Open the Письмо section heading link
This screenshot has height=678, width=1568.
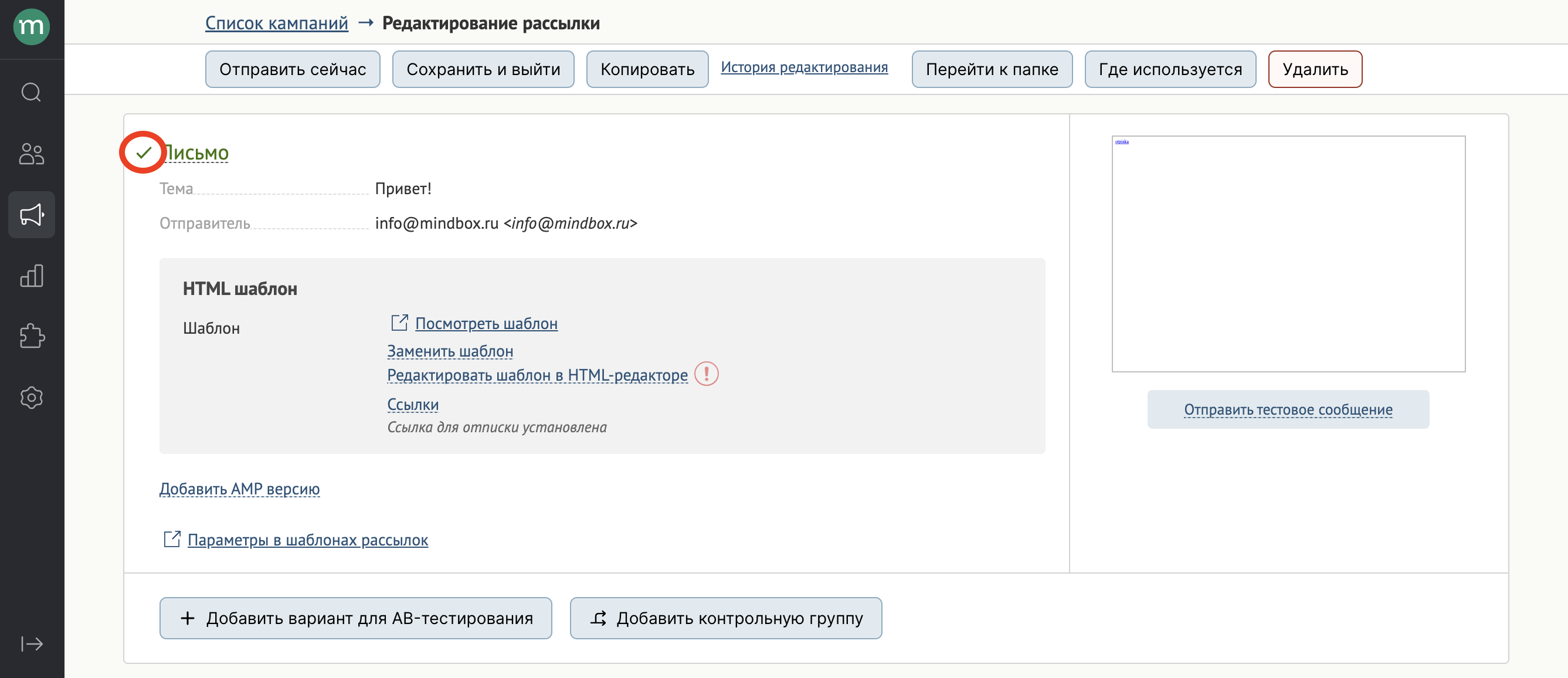[x=195, y=152]
